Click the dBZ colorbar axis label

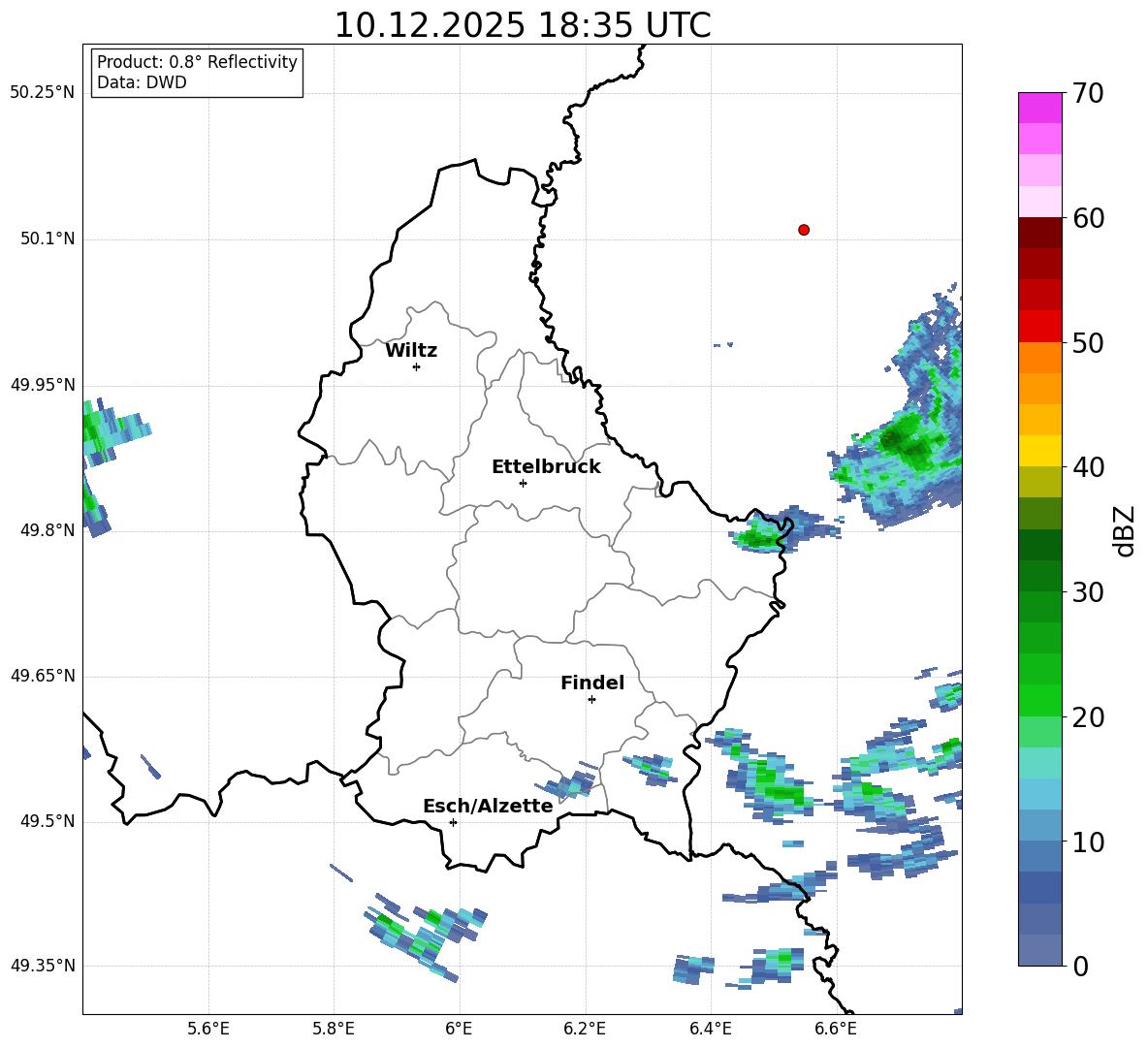coord(1126,530)
